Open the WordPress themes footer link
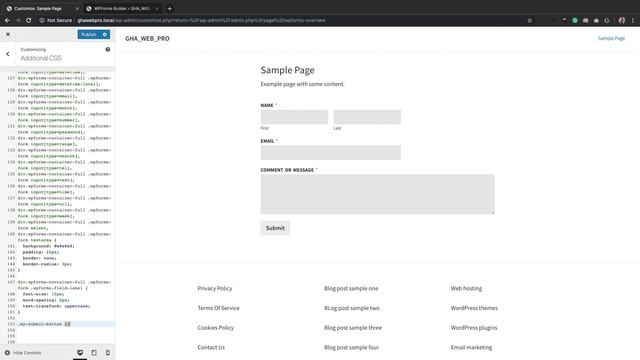The image size is (640, 360). [474, 308]
